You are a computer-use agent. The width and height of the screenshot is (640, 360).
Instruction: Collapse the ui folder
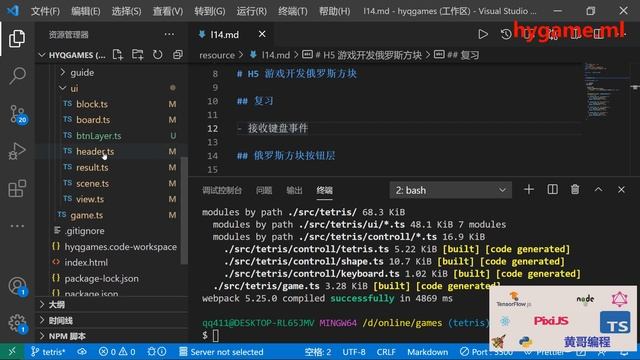coord(74,88)
